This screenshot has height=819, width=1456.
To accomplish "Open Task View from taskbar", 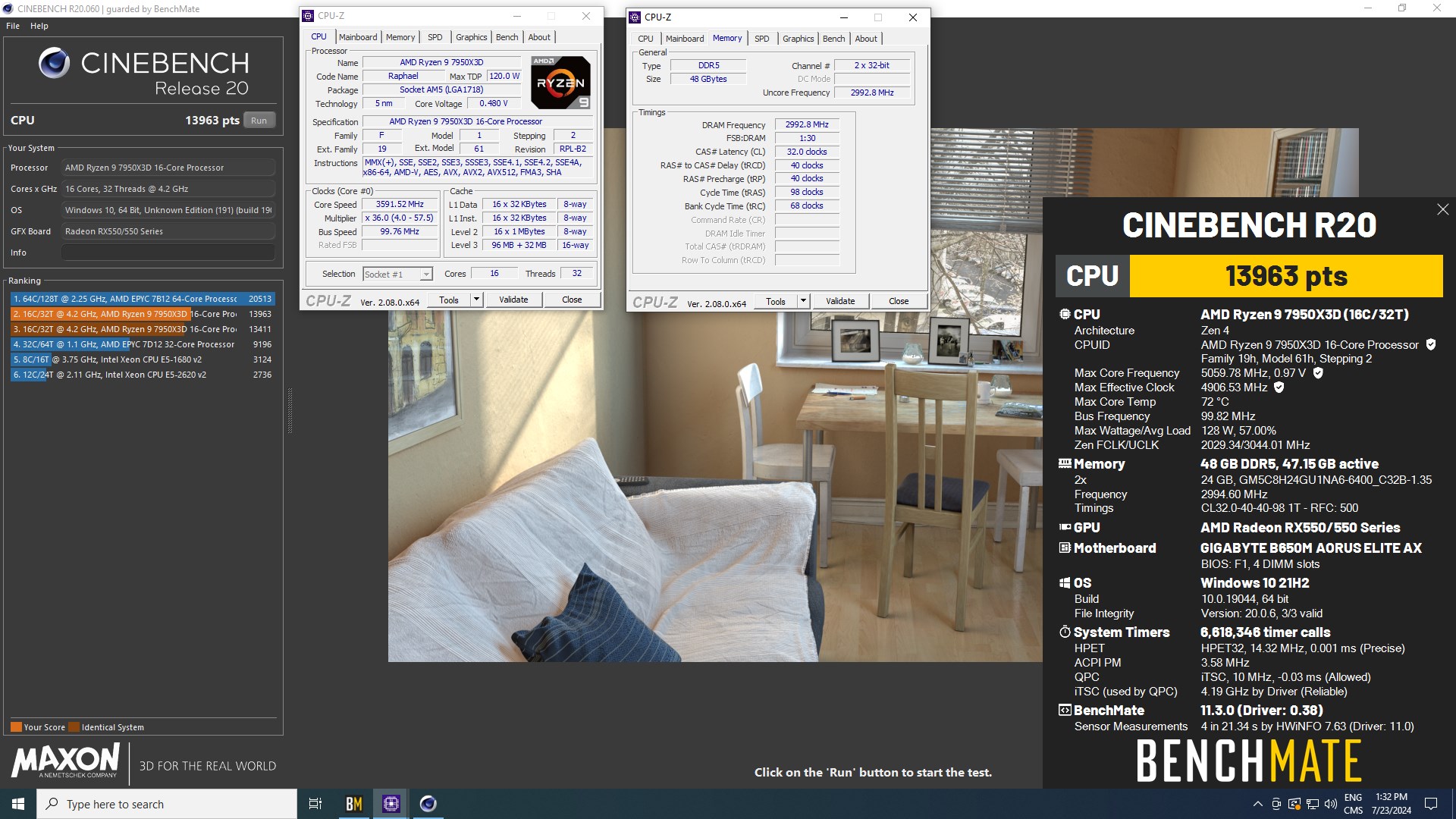I will click(x=315, y=804).
